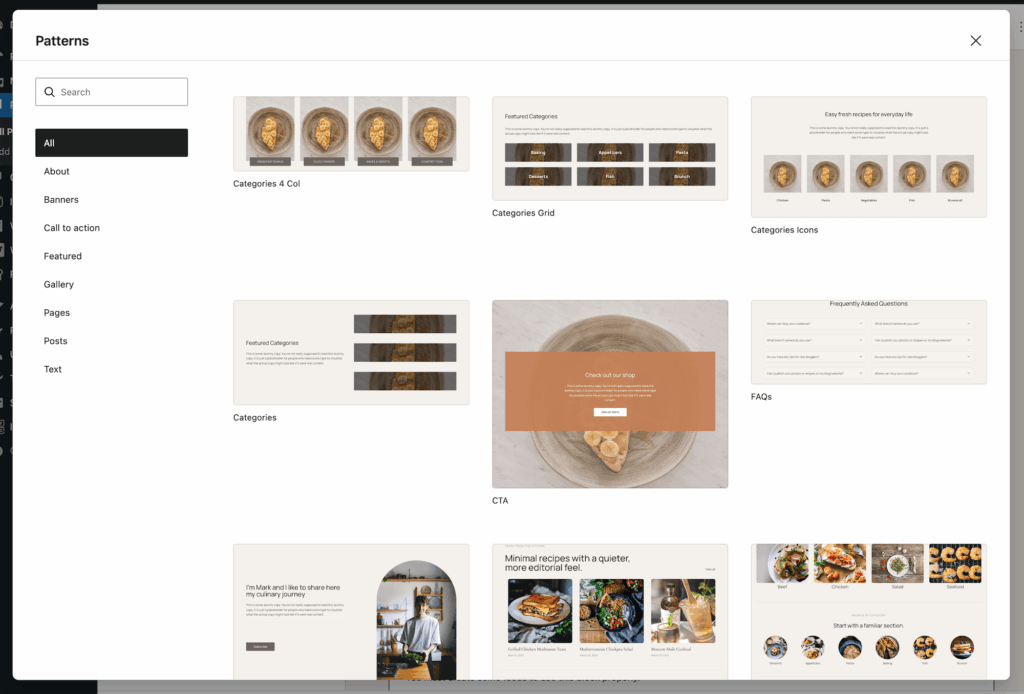Switch to Banners patterns

(x=61, y=200)
